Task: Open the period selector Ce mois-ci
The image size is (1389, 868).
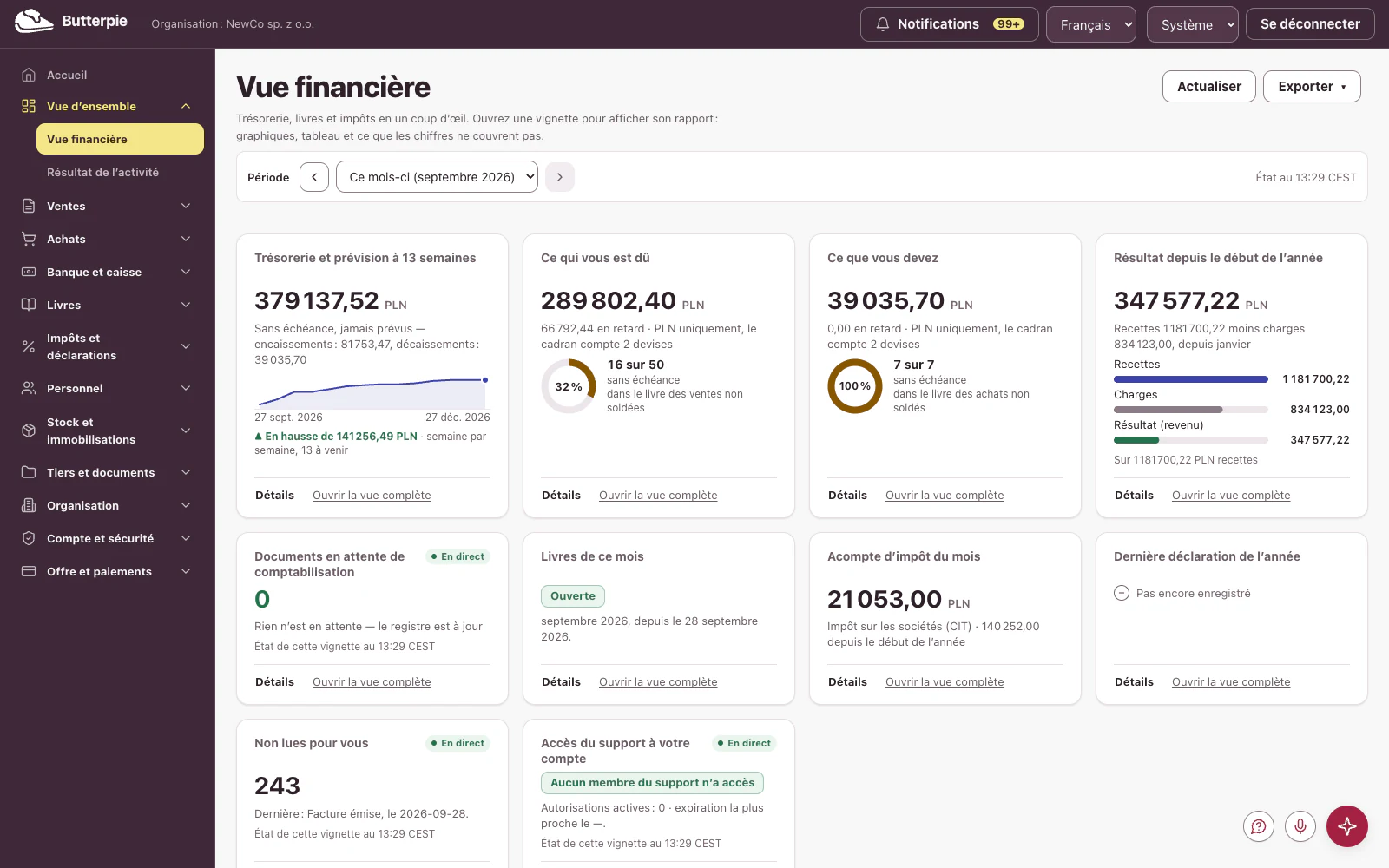Action: pos(437,177)
